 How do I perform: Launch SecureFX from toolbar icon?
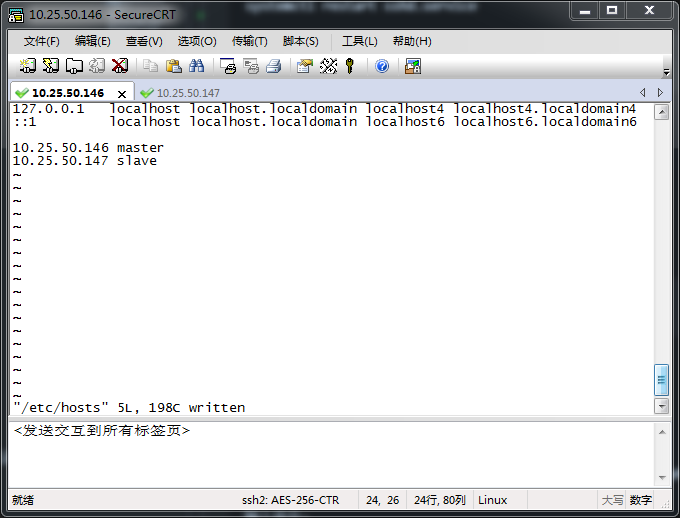(412, 66)
